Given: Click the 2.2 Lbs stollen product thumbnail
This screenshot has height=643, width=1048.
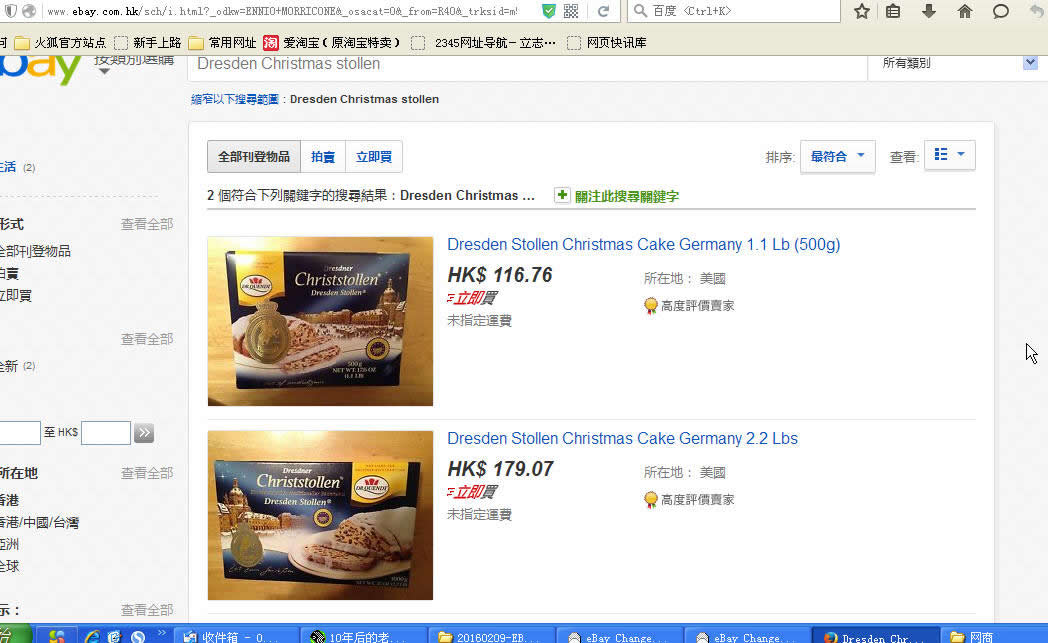Looking at the screenshot, I should 320,515.
